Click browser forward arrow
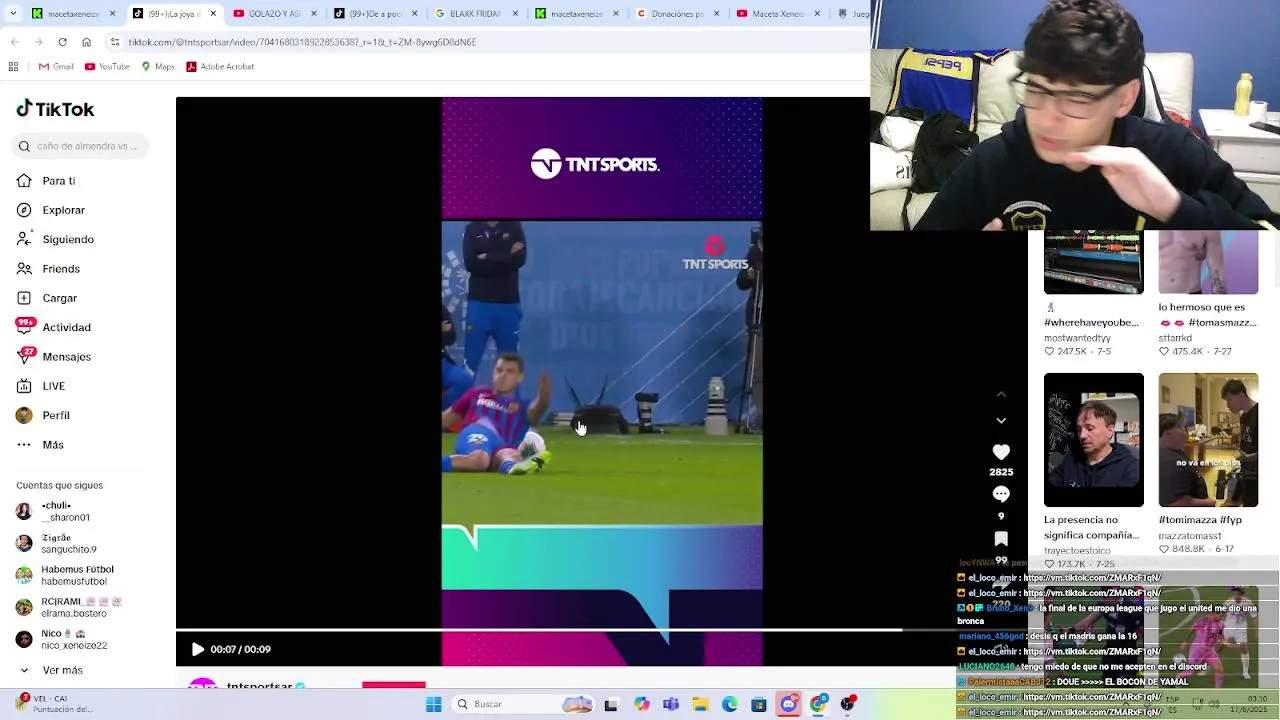Viewport: 1280px width, 720px height. click(x=38, y=42)
